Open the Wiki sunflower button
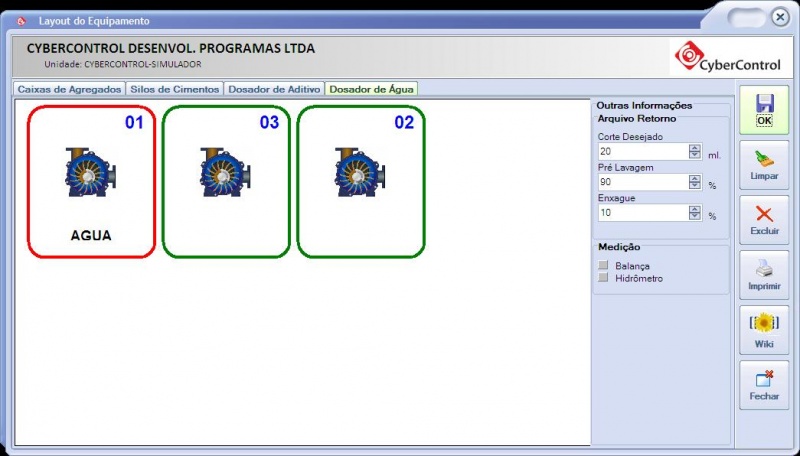This screenshot has width=800, height=456. [764, 331]
